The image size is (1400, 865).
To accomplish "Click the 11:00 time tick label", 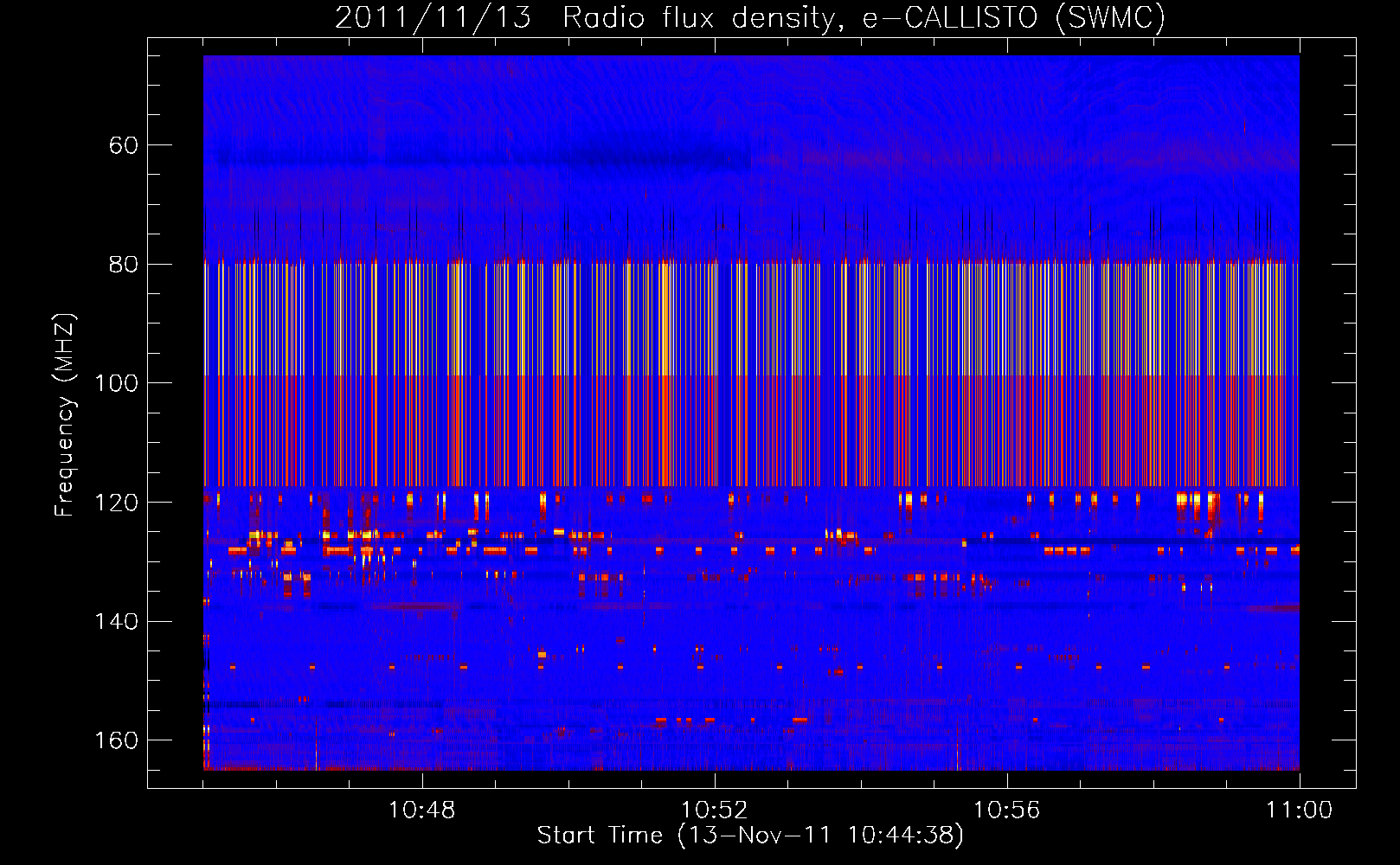I will pyautogui.click(x=1299, y=811).
